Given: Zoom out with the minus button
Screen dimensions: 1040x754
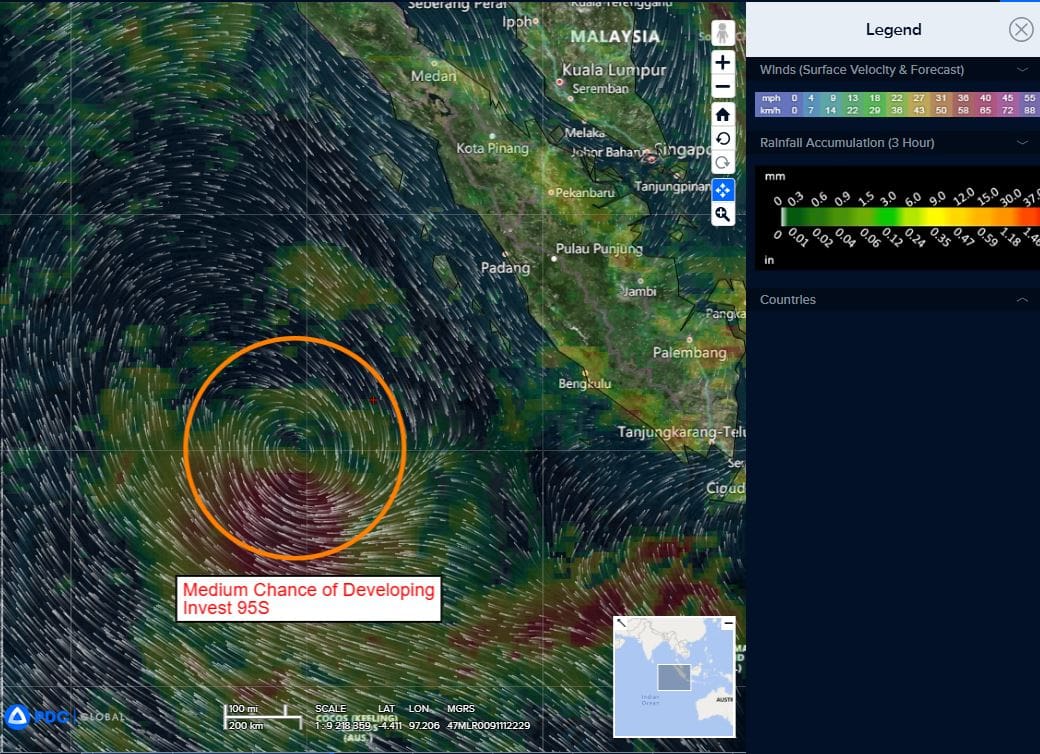Looking at the screenshot, I should (x=722, y=86).
